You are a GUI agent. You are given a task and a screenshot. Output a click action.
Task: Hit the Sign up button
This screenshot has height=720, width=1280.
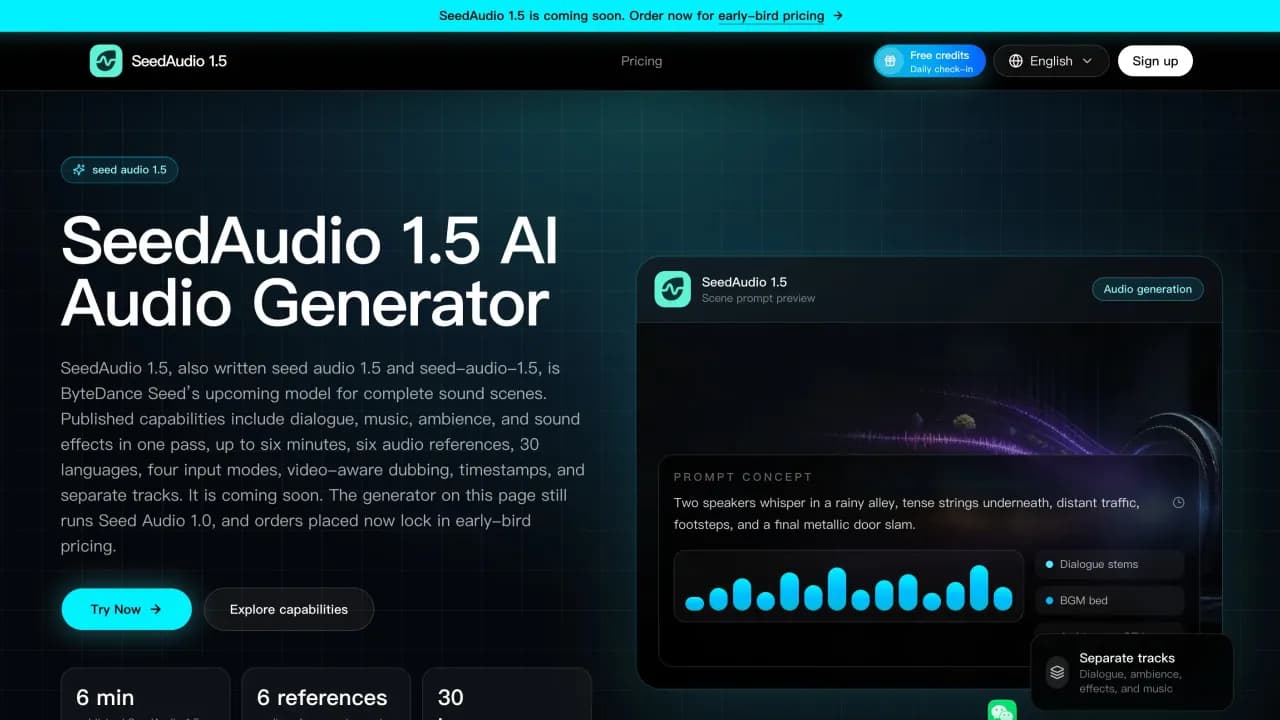tap(1155, 61)
